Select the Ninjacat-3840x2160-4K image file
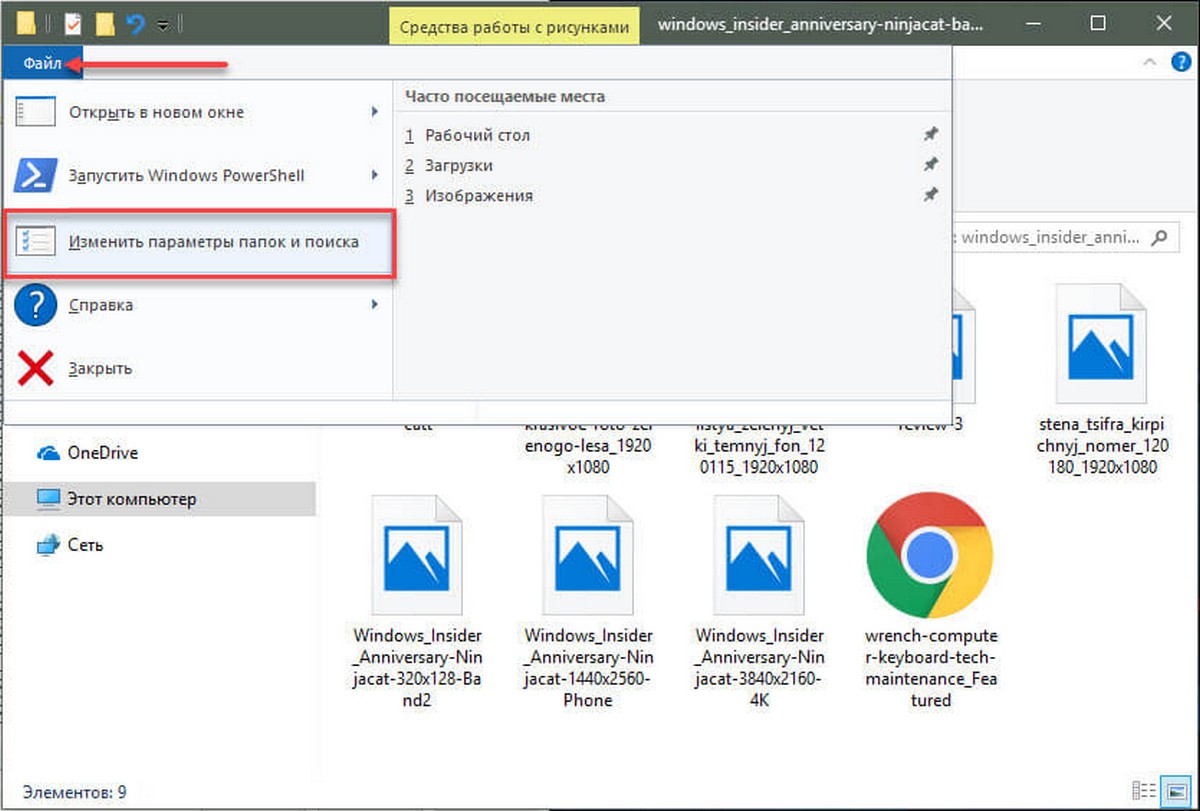Screen dimensions: 1200x811 point(760,600)
